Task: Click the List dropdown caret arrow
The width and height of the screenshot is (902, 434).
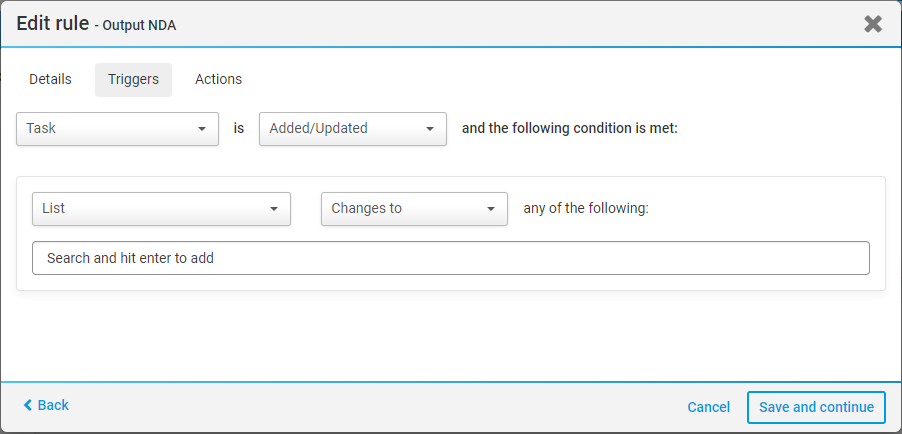Action: click(x=274, y=209)
